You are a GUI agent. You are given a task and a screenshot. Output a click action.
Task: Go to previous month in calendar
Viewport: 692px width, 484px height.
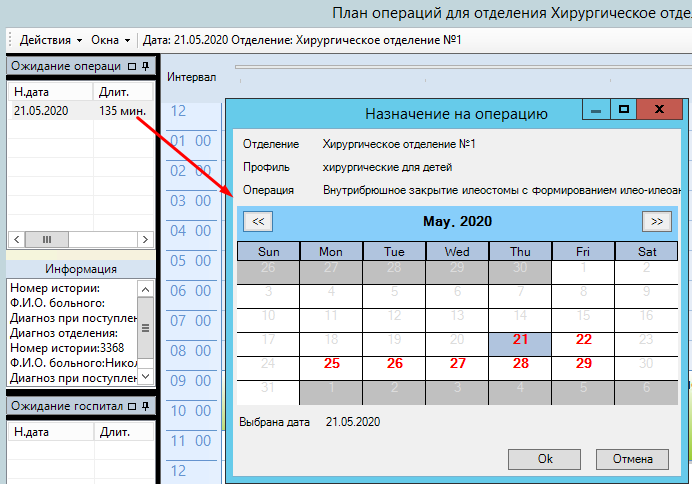[258, 221]
